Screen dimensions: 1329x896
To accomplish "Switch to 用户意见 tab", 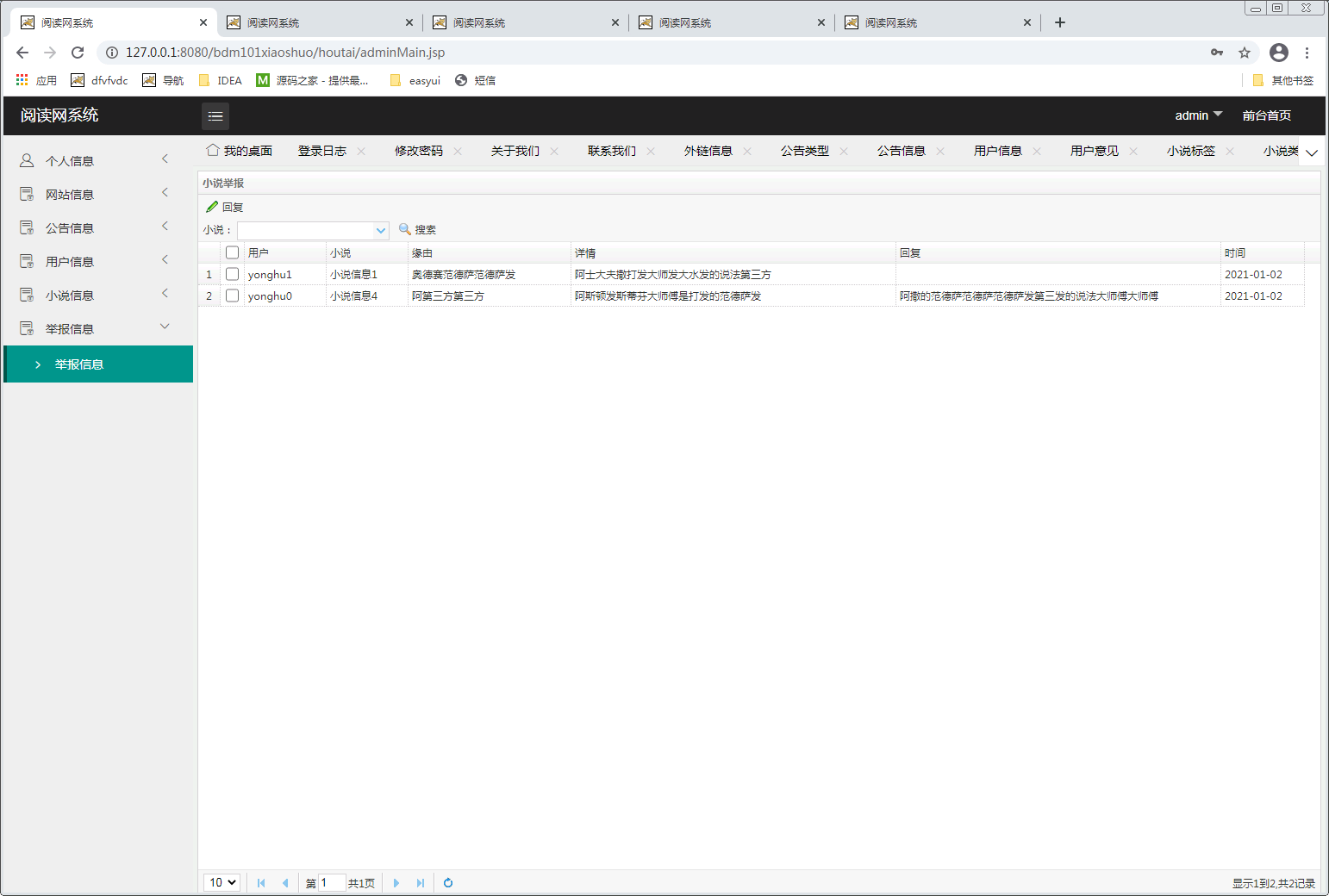I will (1095, 151).
